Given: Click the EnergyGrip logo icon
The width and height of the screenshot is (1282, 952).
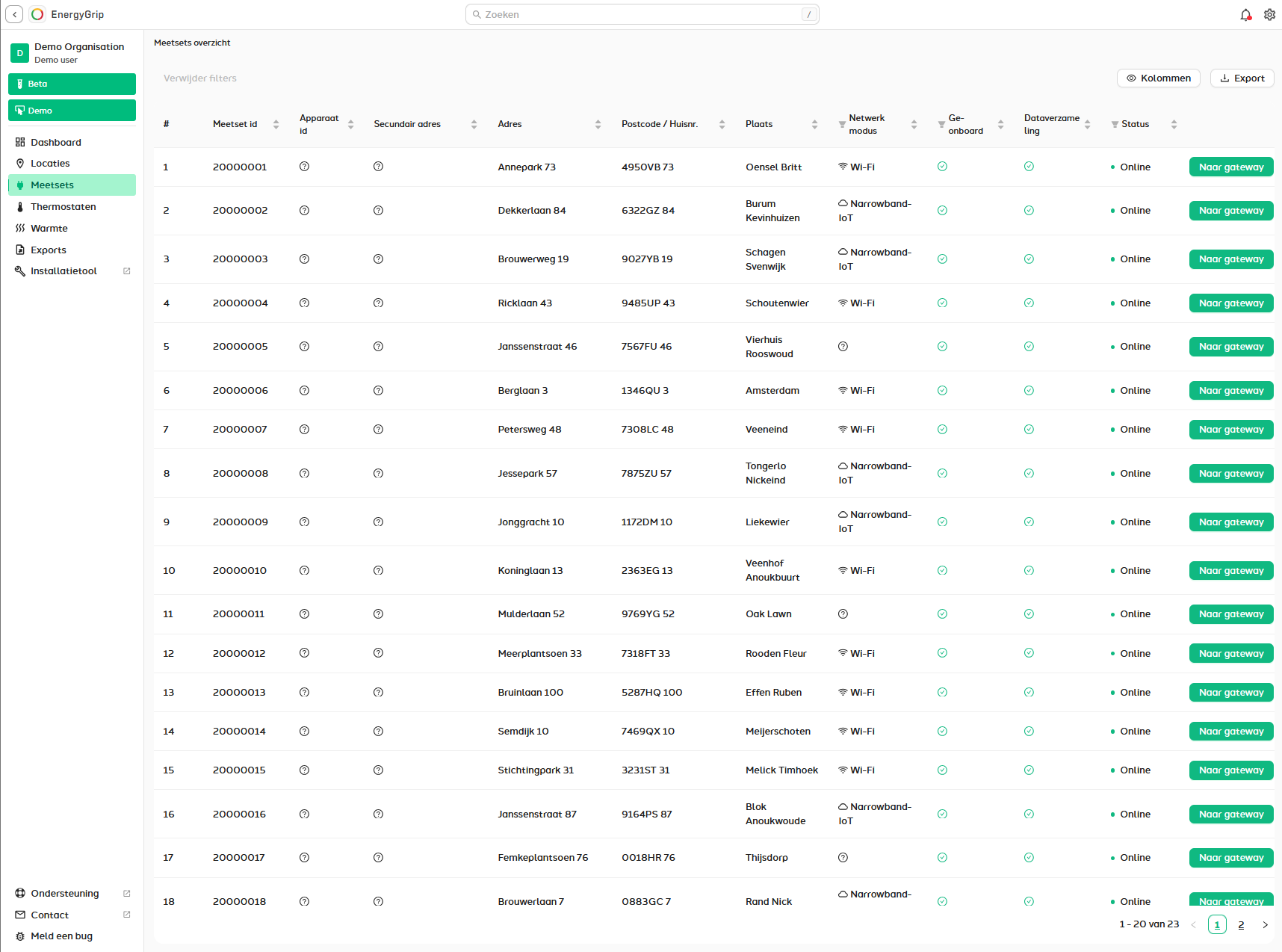Looking at the screenshot, I should point(37,14).
